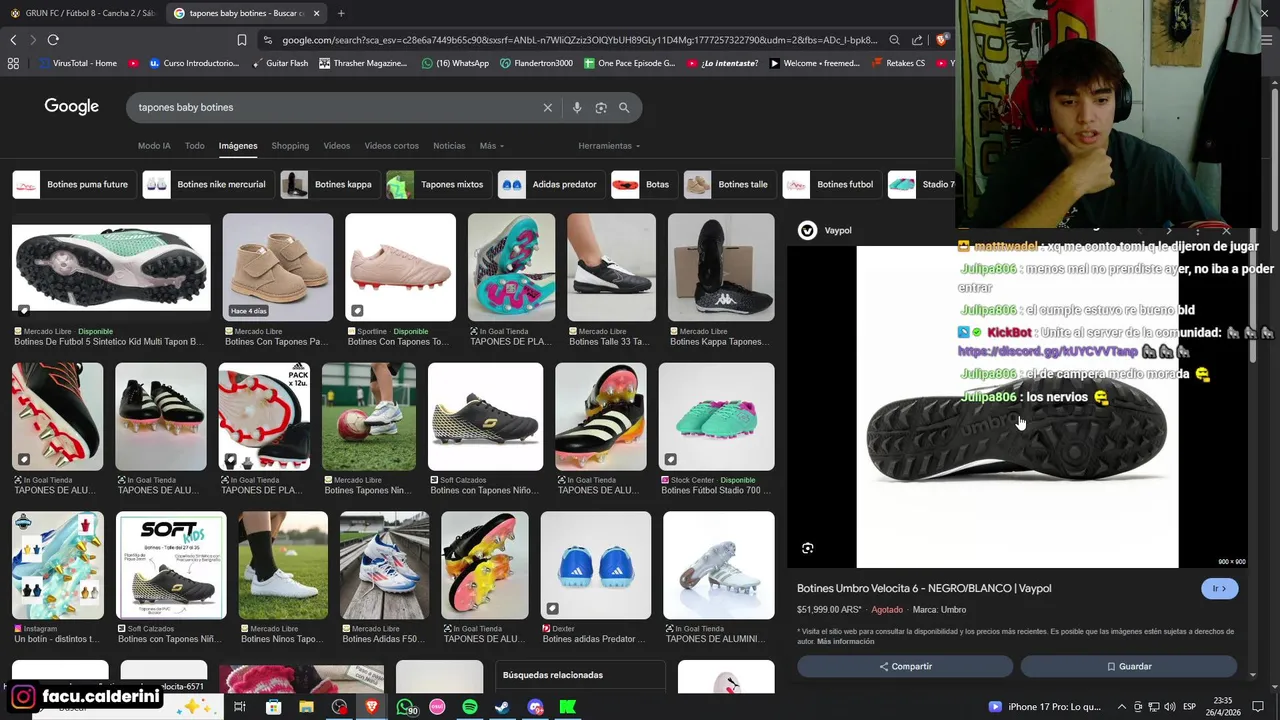Select the Imágenes tab
This screenshot has width=1280, height=720.
(238, 146)
